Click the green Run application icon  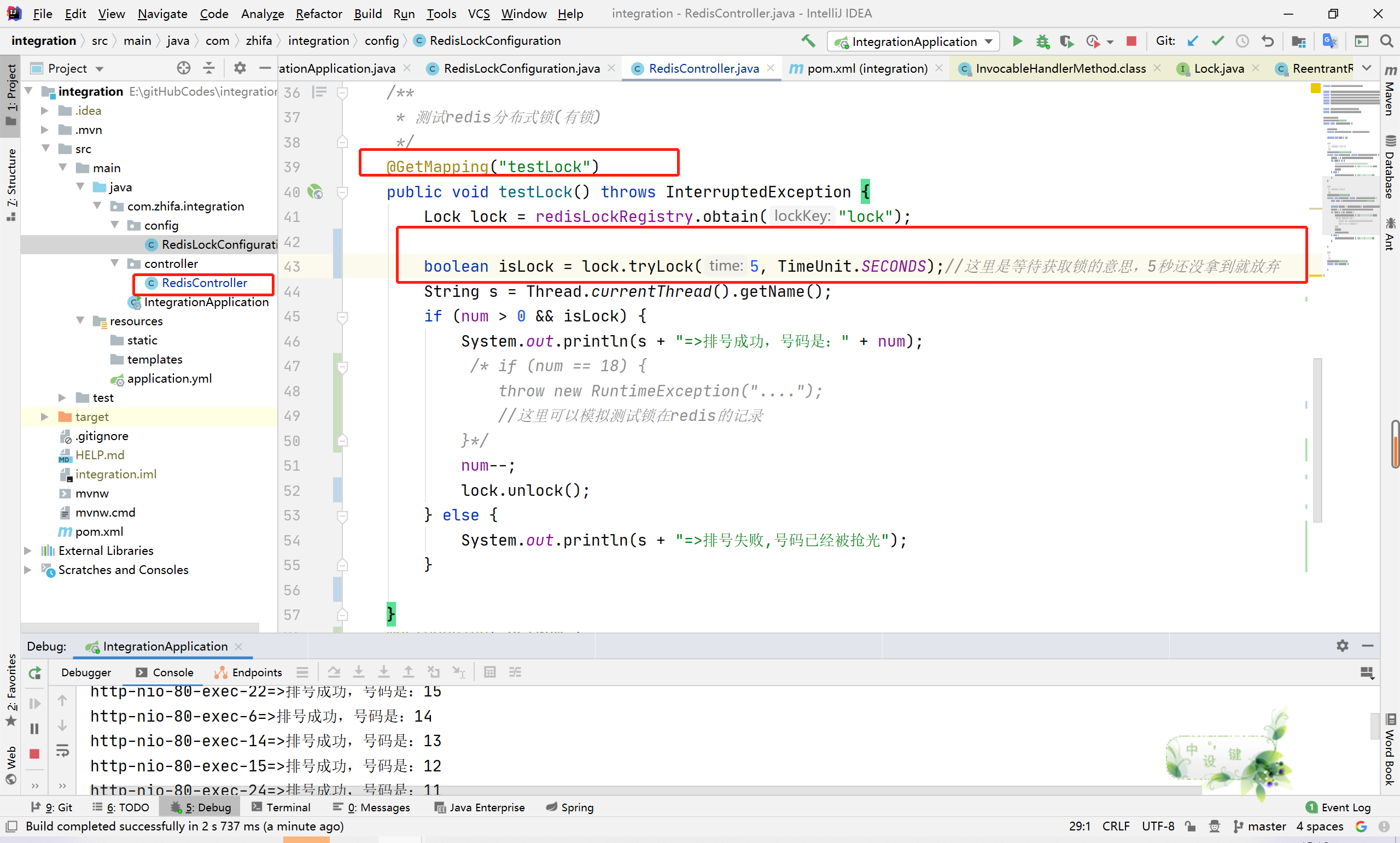1017,41
